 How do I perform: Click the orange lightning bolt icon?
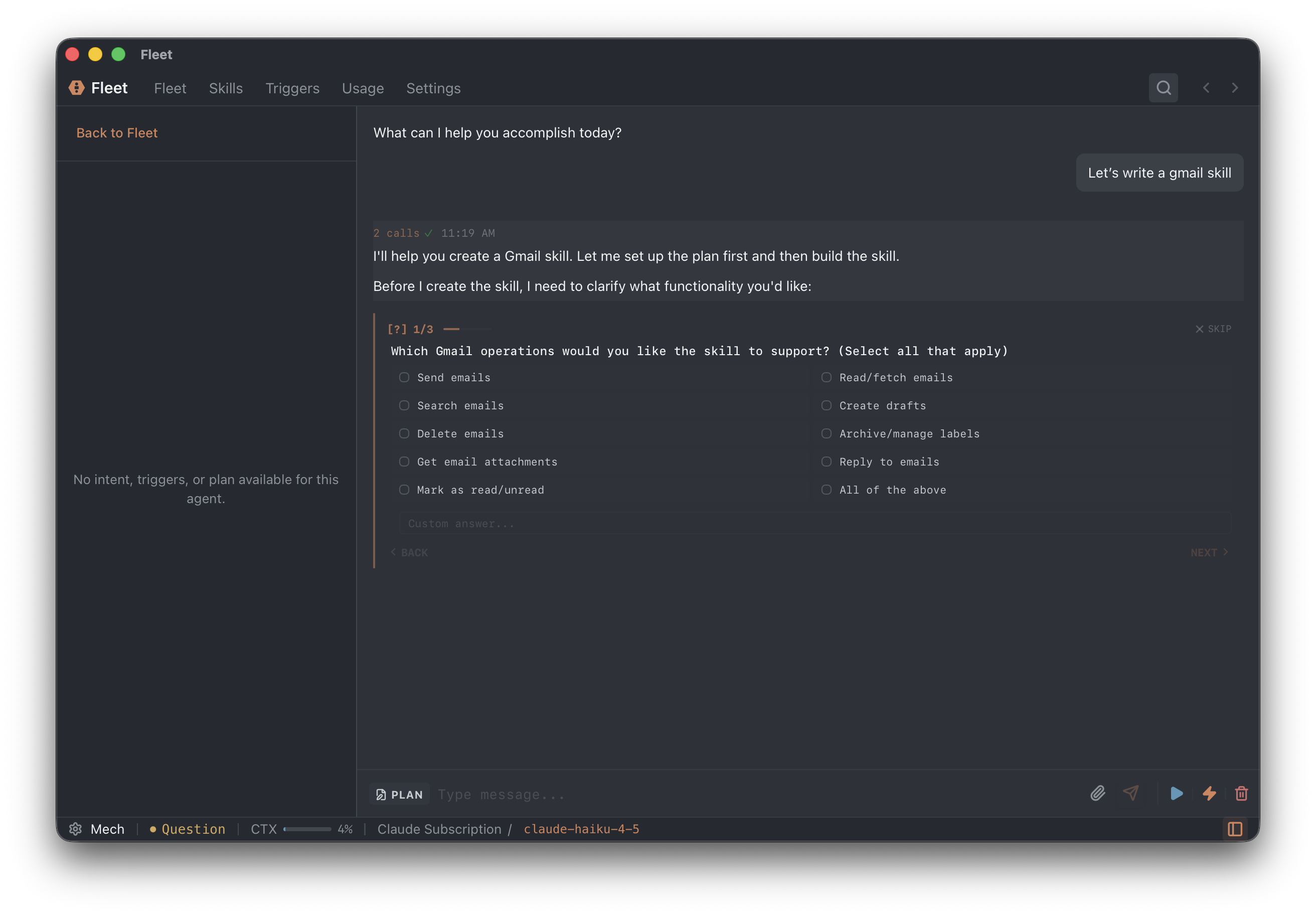tap(1209, 793)
